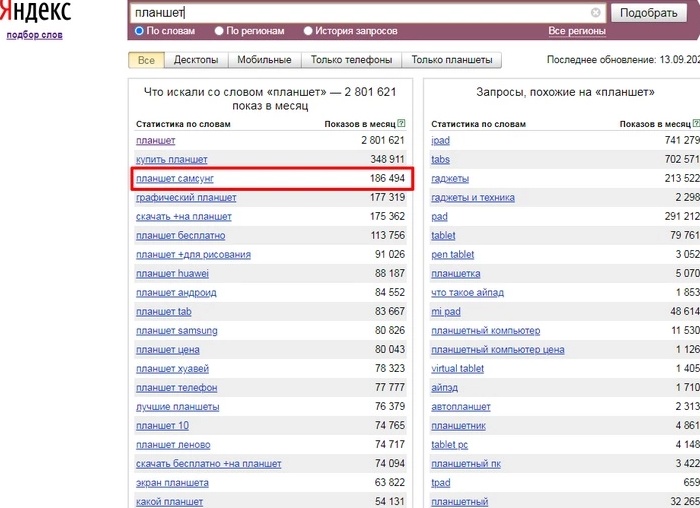Open the "планшет цена" link
Image resolution: width=700 pixels, height=508 pixels.
coord(167,350)
